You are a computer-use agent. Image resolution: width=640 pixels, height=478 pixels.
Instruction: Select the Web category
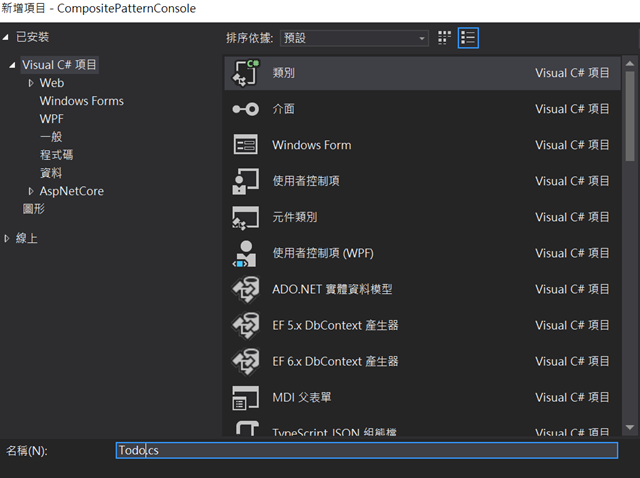point(52,83)
